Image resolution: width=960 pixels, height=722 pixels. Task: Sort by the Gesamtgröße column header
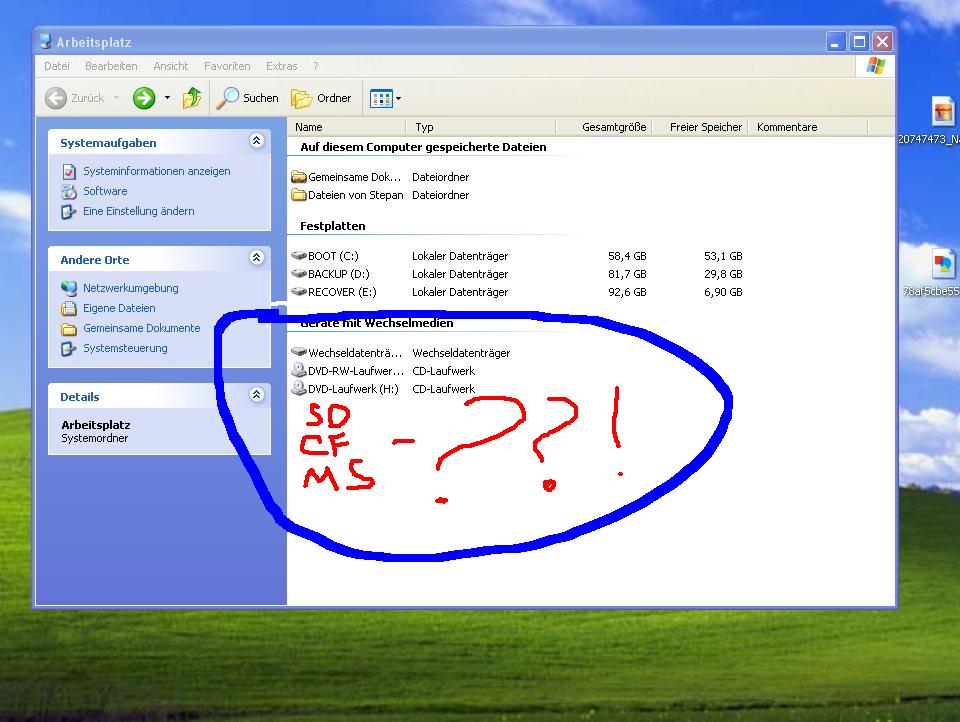[613, 127]
